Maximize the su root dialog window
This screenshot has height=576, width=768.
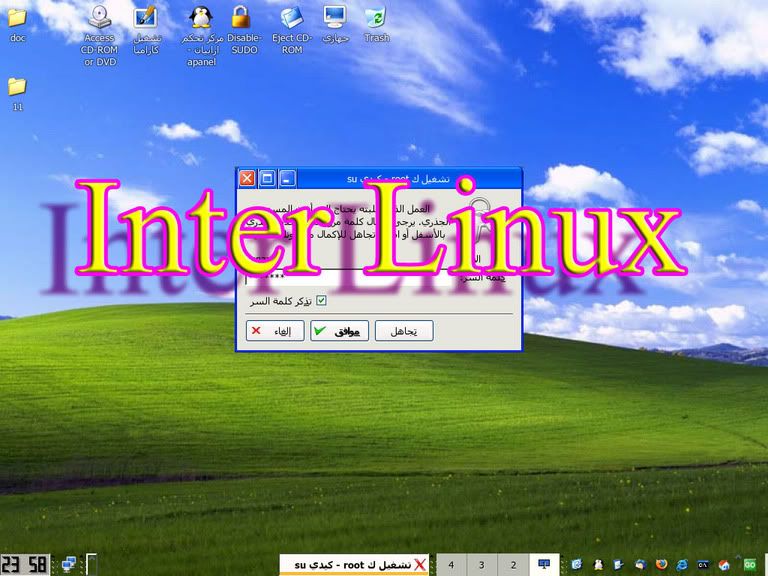click(267, 178)
